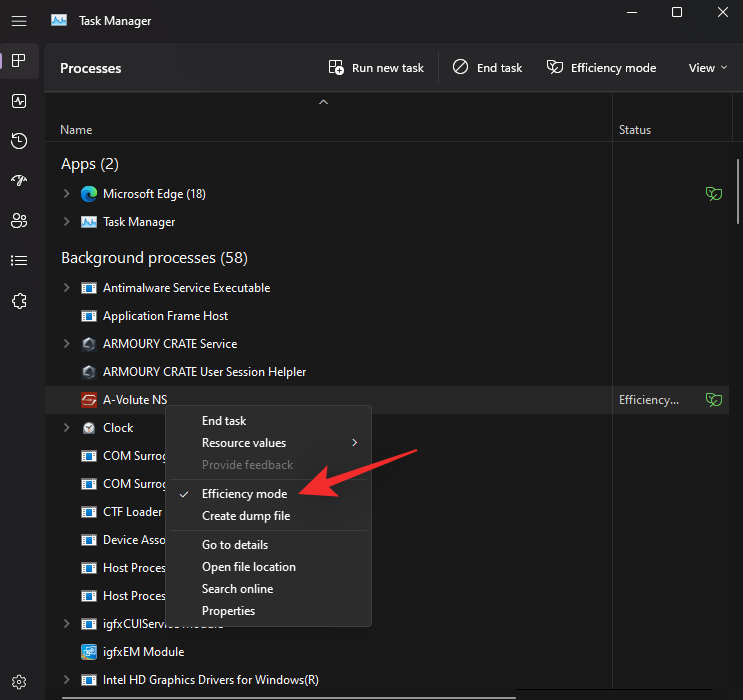Select Open file location menu entry

click(248, 567)
